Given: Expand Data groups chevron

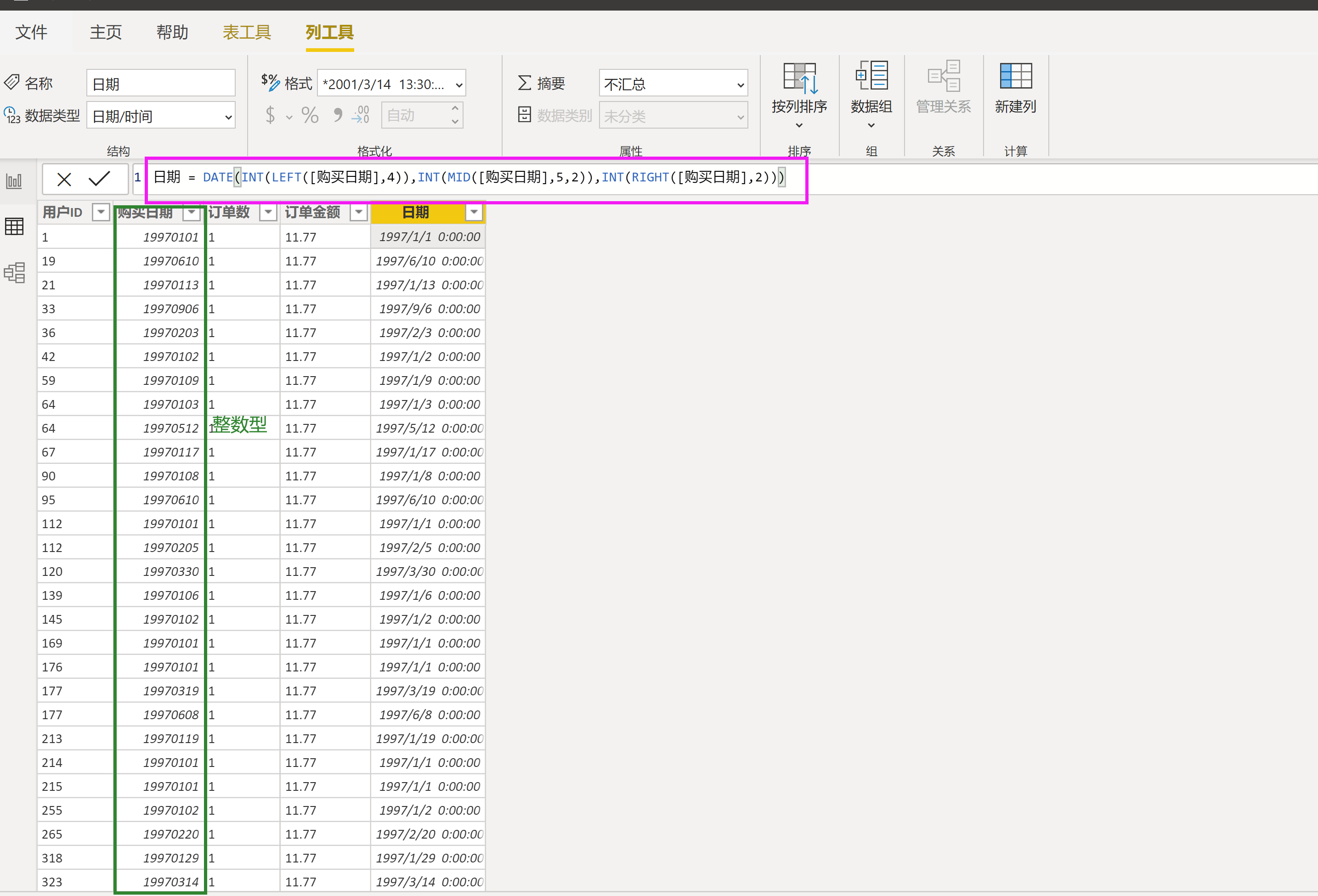Looking at the screenshot, I should 871,125.
